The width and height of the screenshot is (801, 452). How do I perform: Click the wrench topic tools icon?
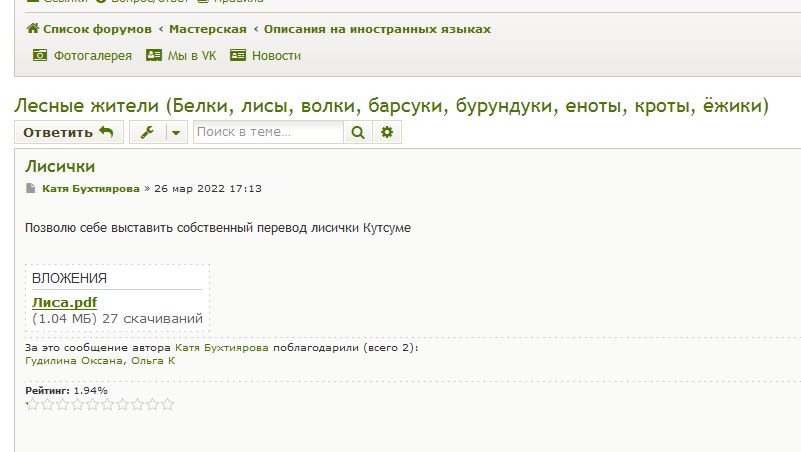click(147, 132)
